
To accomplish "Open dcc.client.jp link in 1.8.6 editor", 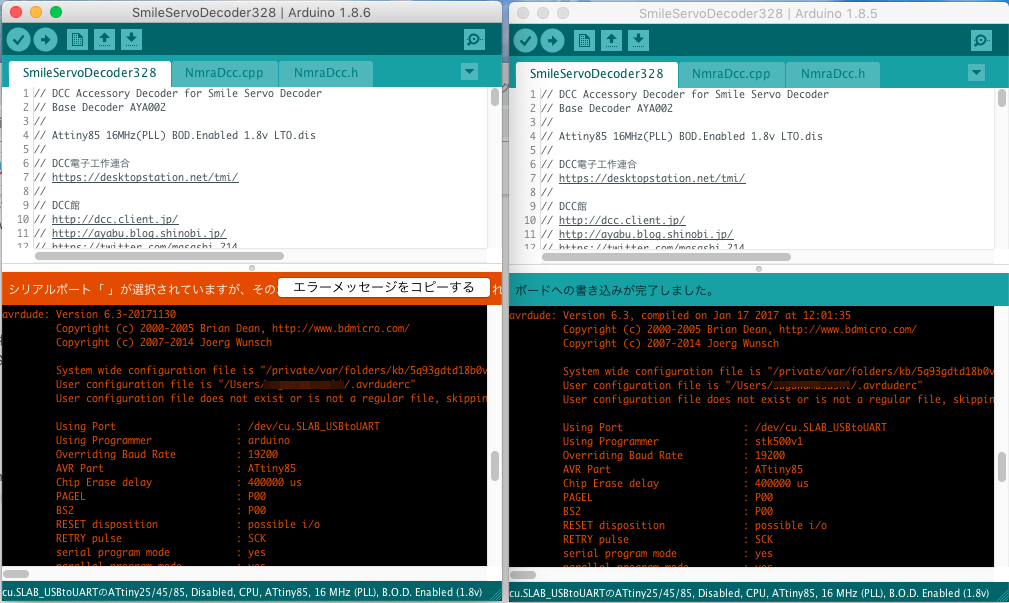I will [x=115, y=219].
